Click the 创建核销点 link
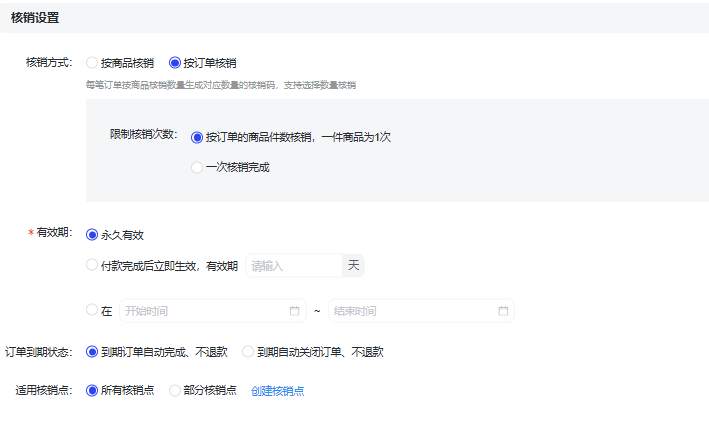 tap(277, 391)
